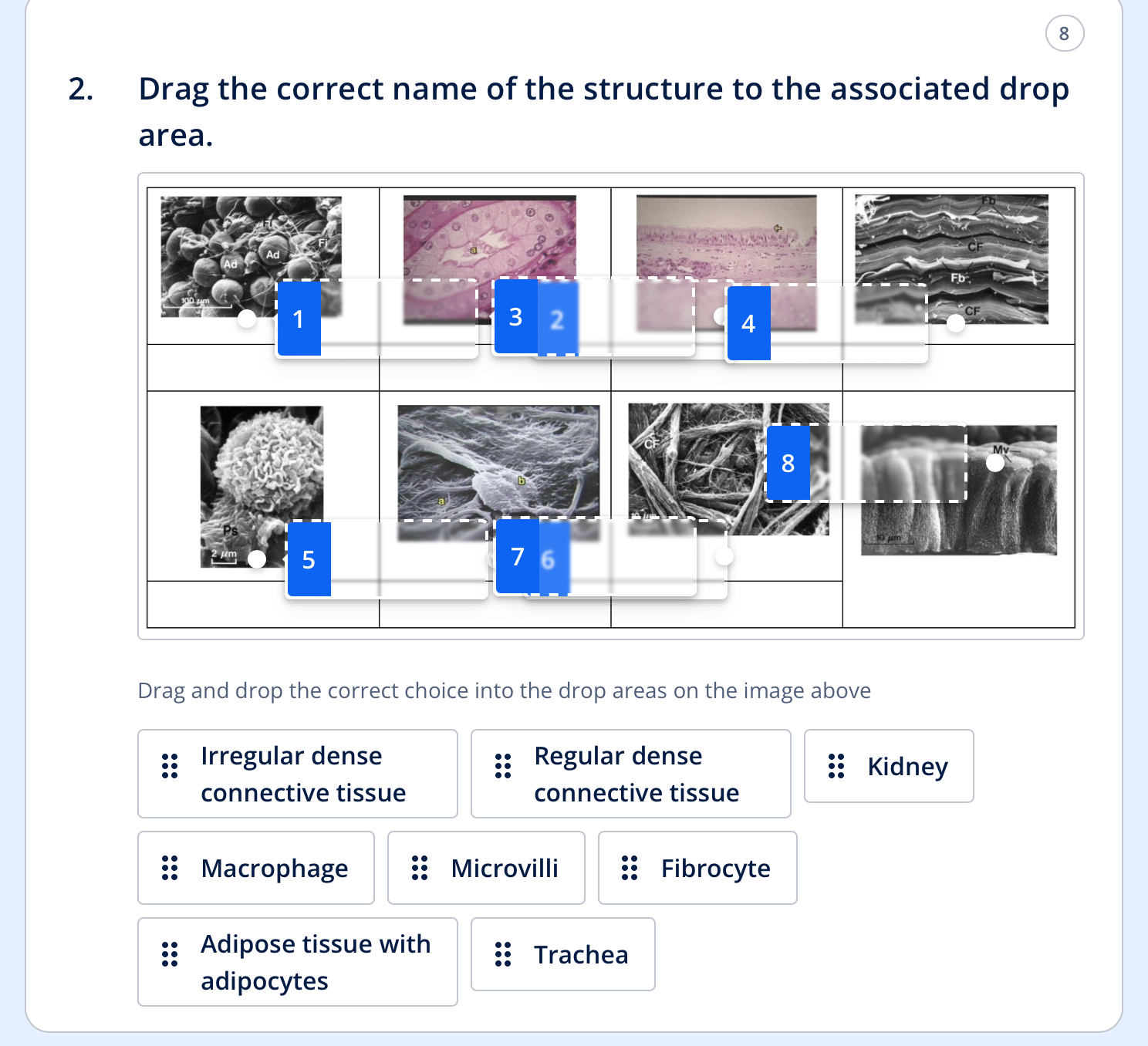Select drop area marker 8
Image resolution: width=1148 pixels, height=1046 pixels.
[x=788, y=463]
